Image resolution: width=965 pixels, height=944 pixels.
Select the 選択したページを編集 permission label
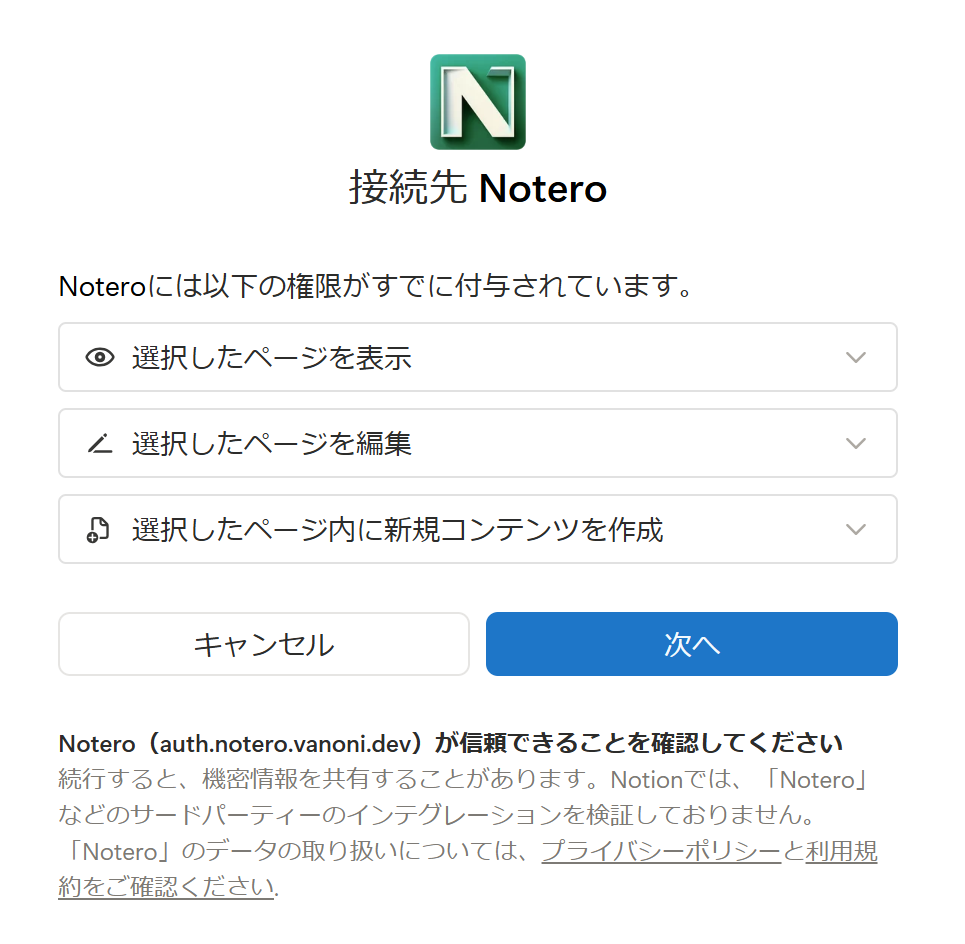pyautogui.click(x=272, y=444)
